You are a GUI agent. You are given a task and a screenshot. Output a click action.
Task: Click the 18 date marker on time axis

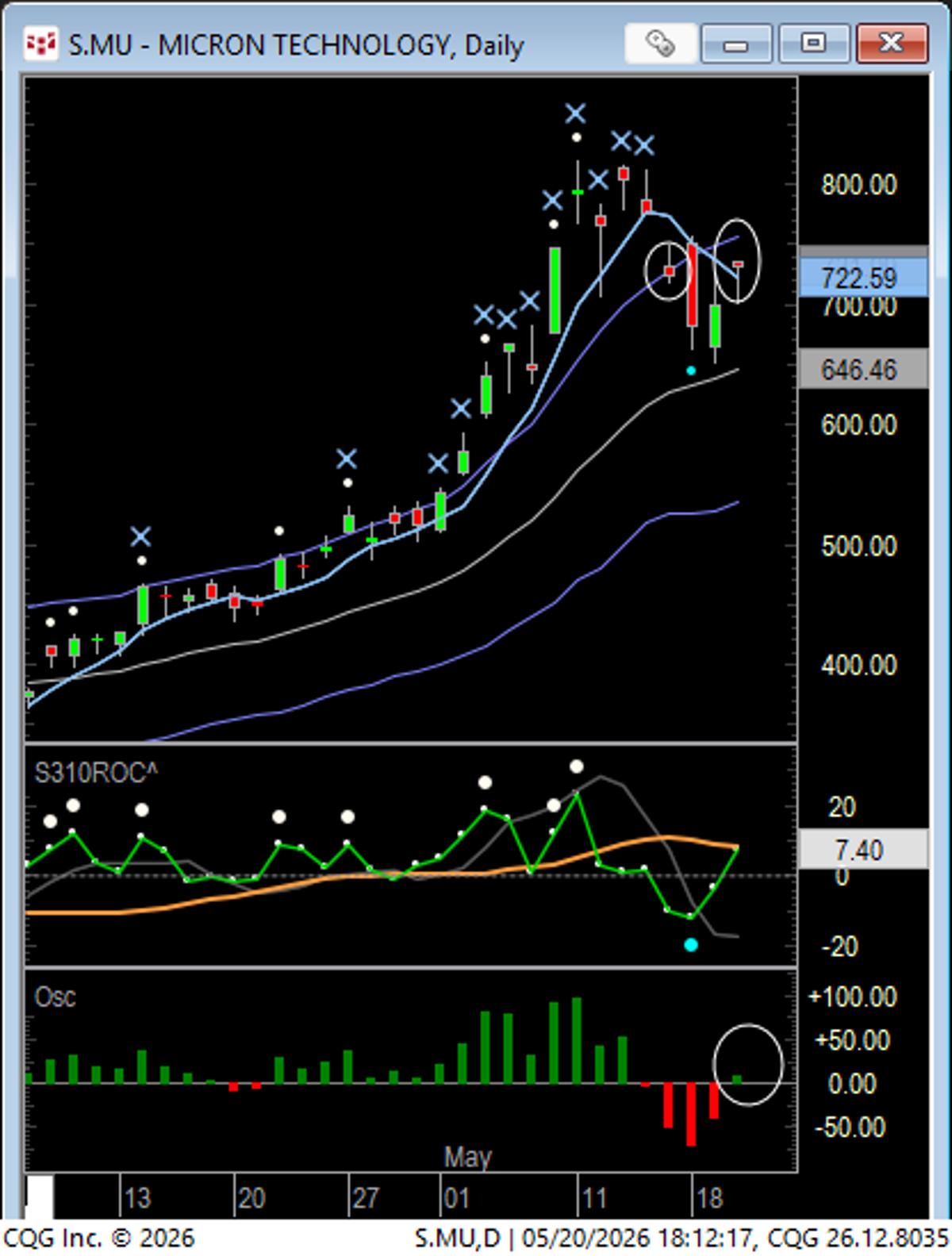[x=708, y=1198]
